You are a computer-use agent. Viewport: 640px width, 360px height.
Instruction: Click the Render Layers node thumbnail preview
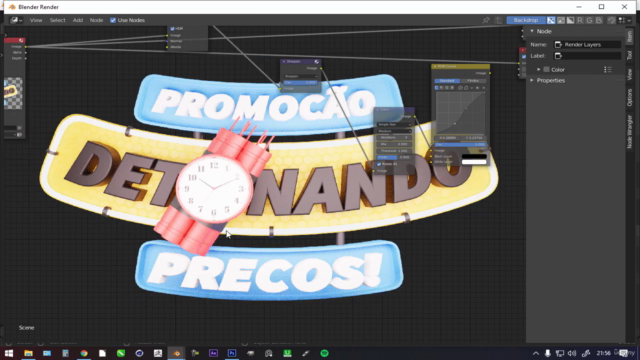click(13, 94)
